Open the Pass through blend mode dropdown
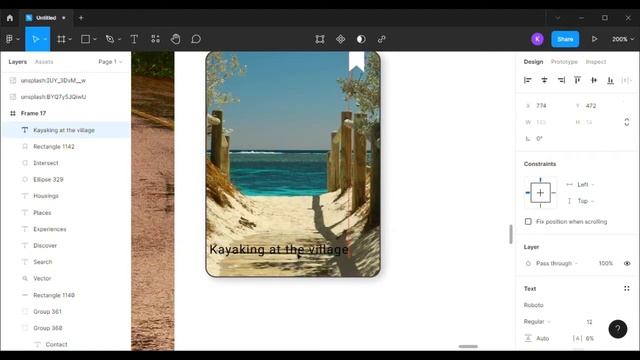The image size is (640, 360). pos(557,263)
